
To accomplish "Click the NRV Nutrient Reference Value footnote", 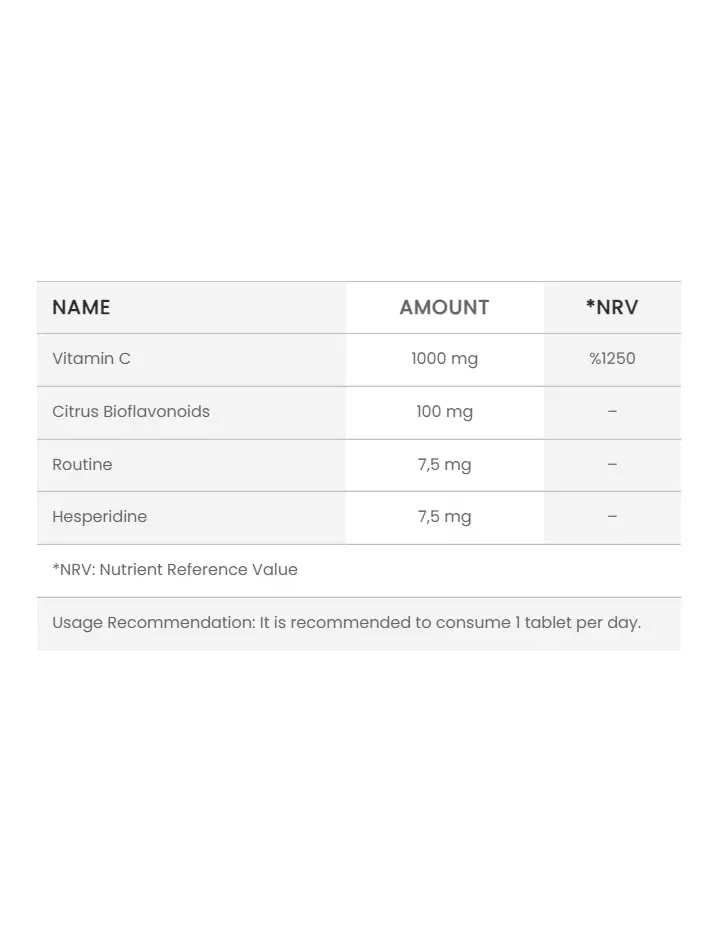I will (x=175, y=569).
